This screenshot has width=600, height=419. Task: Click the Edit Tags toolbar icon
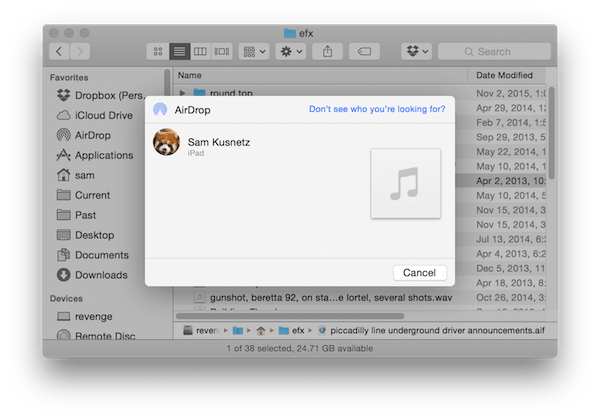[364, 51]
